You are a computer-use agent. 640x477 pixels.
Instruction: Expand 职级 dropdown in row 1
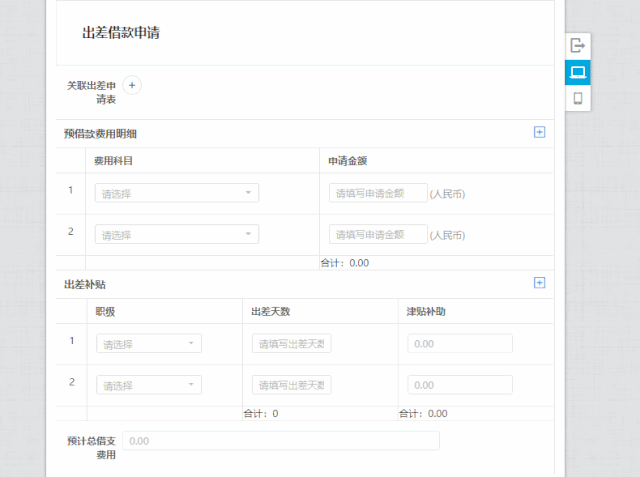(x=149, y=344)
